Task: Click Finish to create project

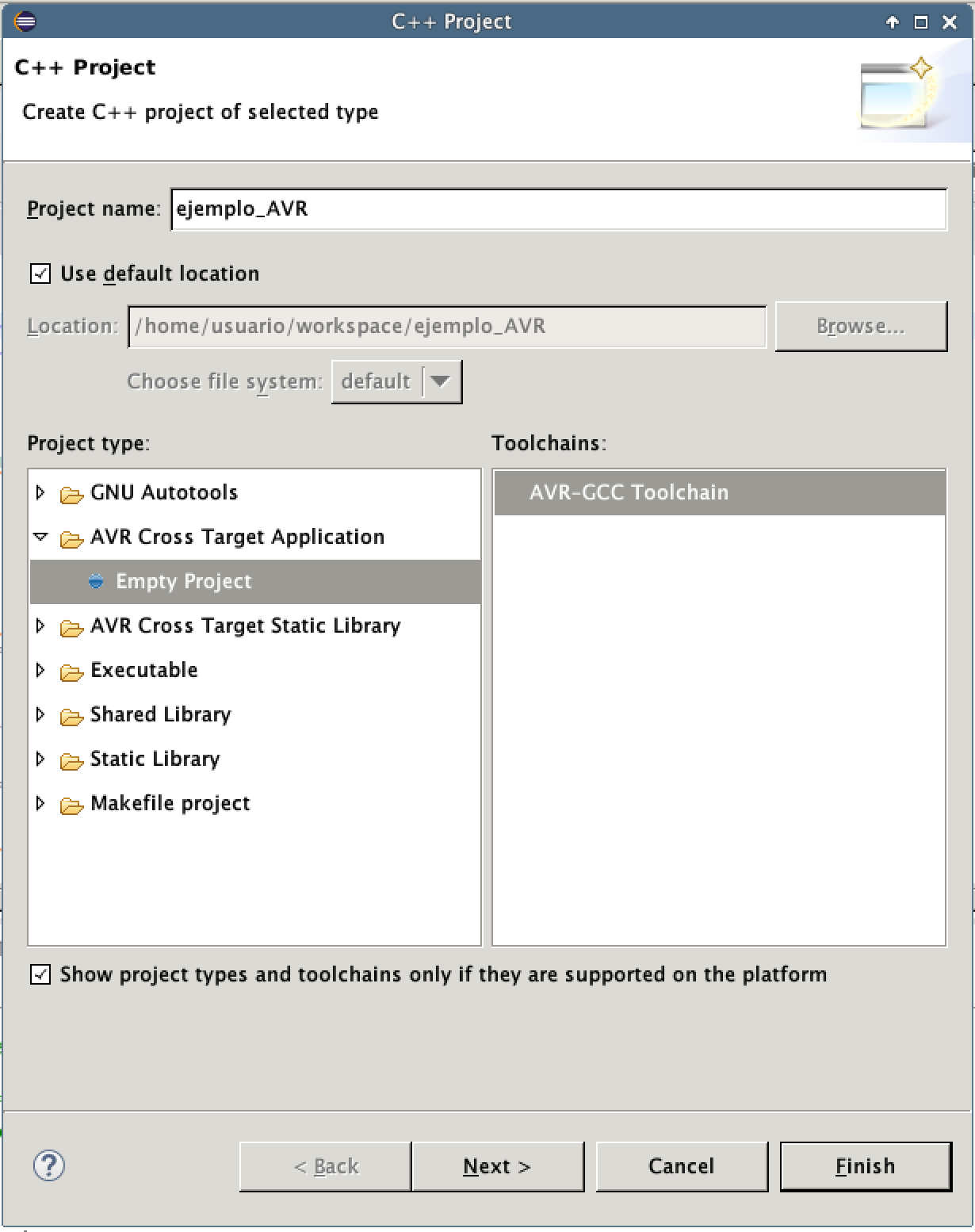Action: 865,1166
